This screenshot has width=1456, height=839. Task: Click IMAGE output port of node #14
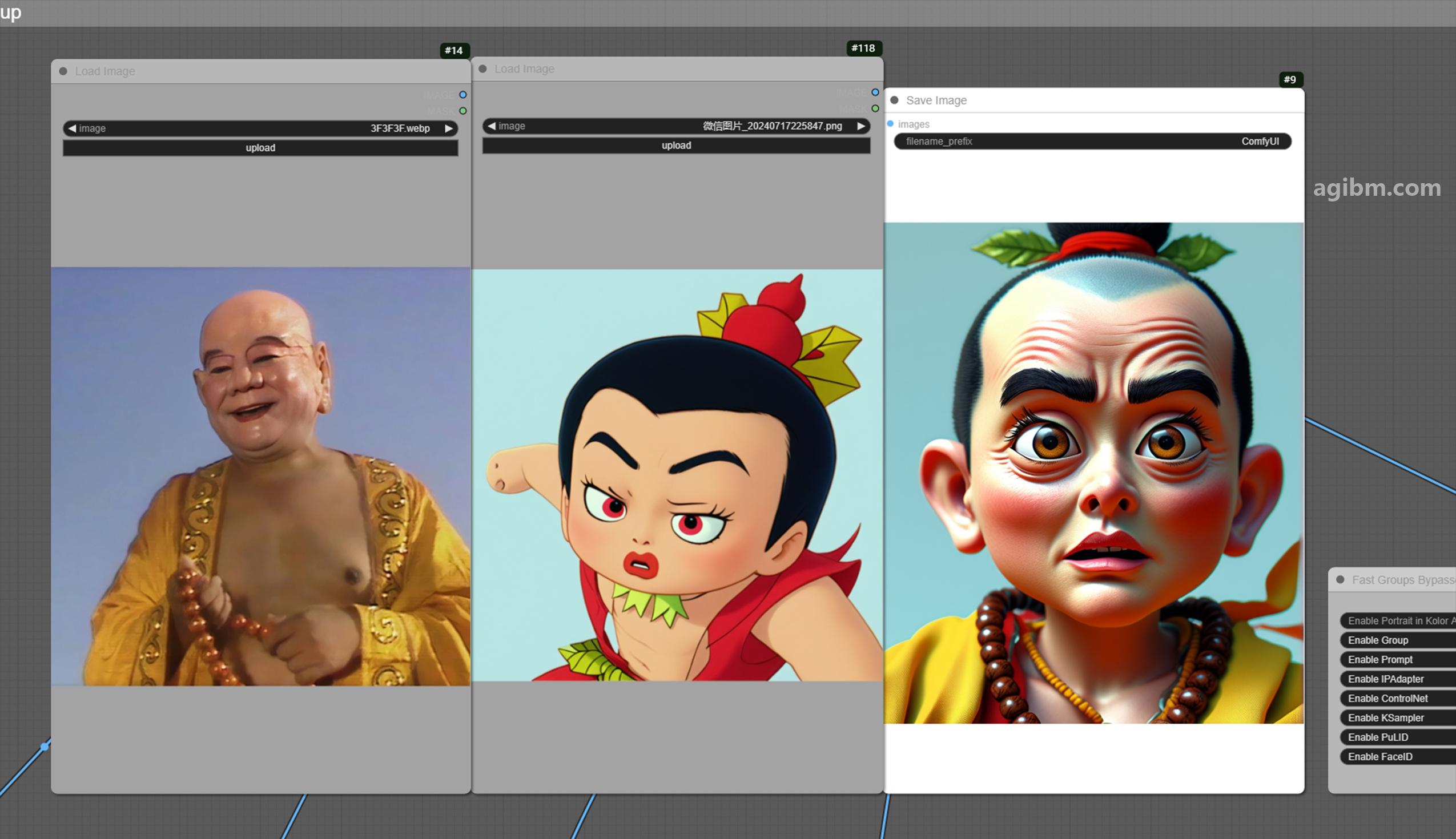[x=463, y=95]
